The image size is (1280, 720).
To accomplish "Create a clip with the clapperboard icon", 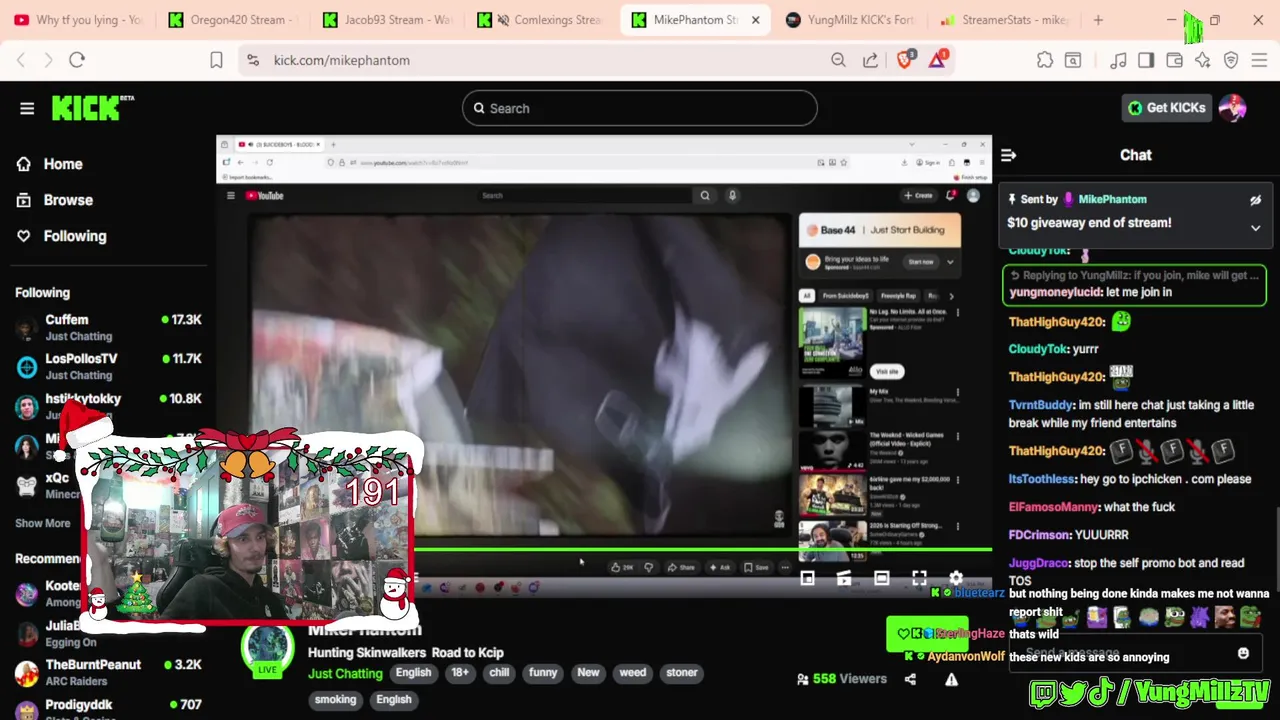I will 844,578.
